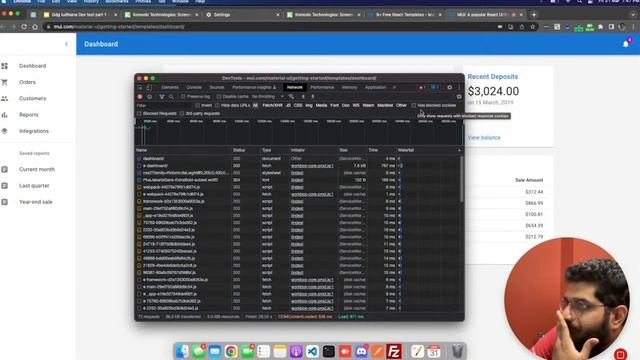Reload the page with browser refresh button
This screenshot has height=360, width=640.
coord(24,27)
